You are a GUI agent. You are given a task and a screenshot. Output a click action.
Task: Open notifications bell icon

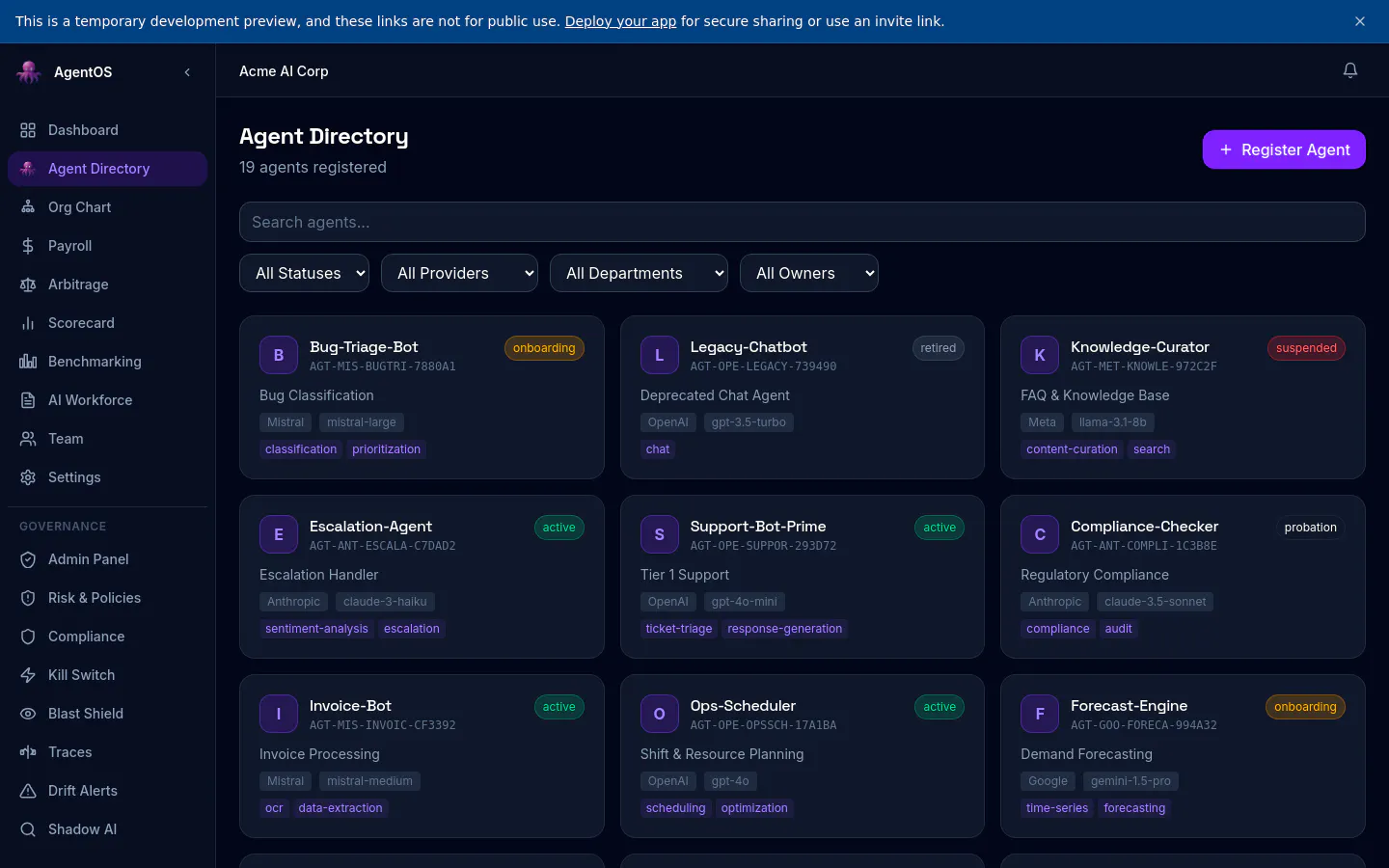click(x=1350, y=70)
